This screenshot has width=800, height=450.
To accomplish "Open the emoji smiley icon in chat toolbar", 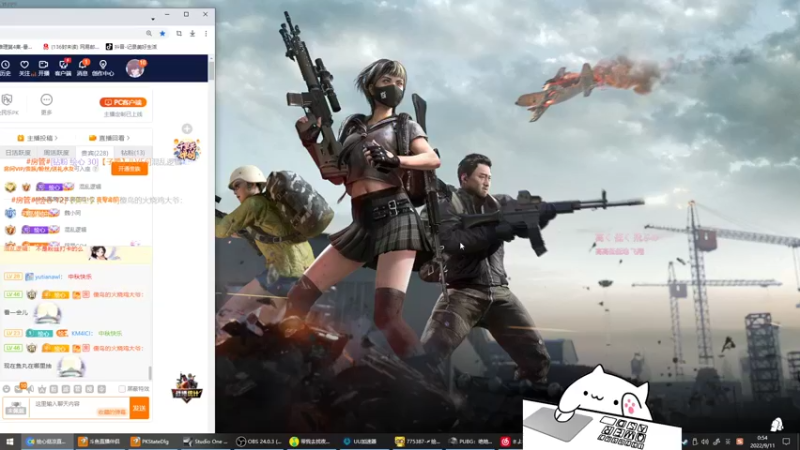I will 7,389.
